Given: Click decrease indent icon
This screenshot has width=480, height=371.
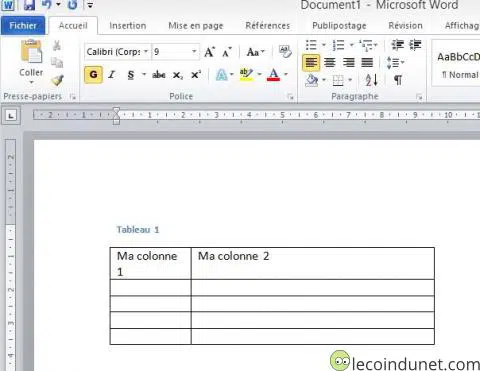Looking at the screenshot, I should point(397,45).
